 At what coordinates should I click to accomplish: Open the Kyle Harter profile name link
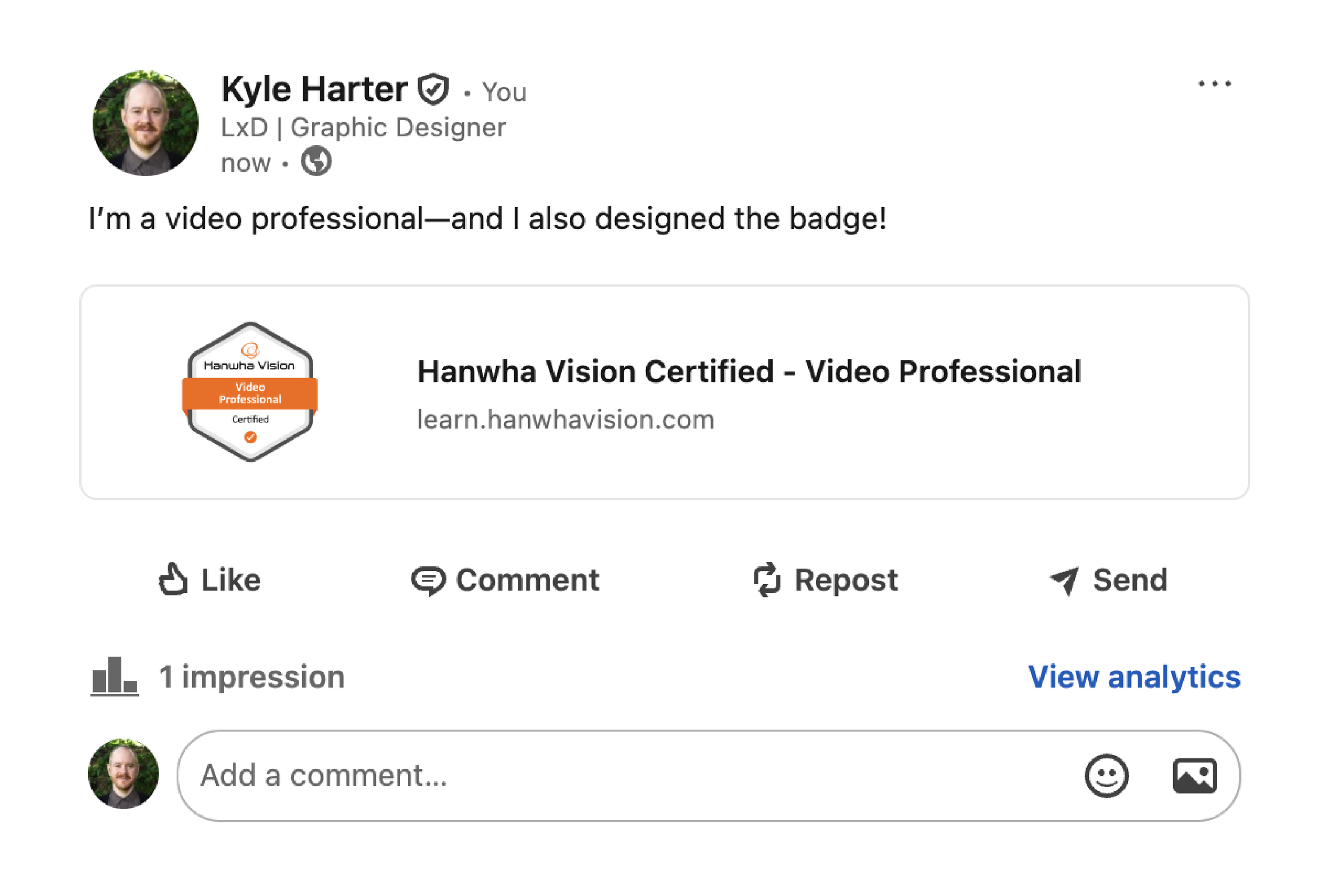click(x=315, y=89)
